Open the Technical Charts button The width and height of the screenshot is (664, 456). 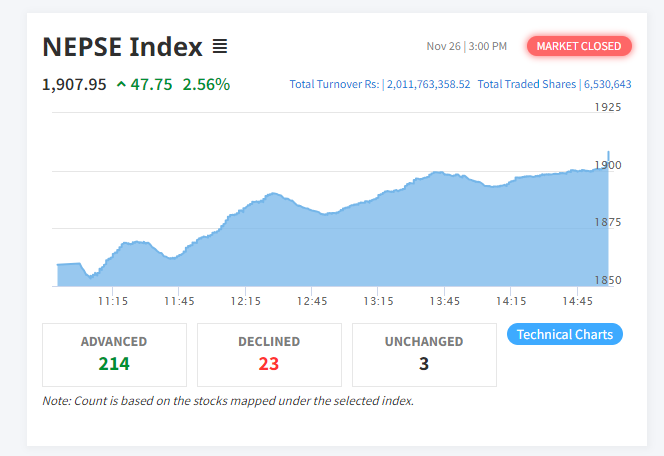(565, 334)
